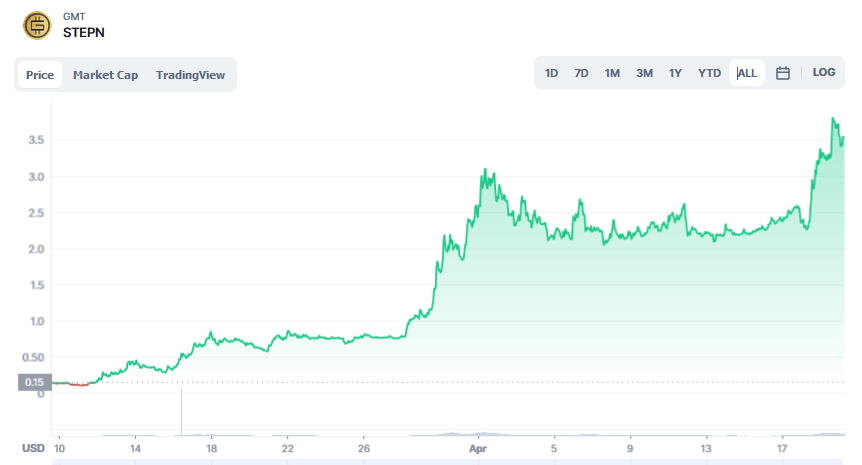Click the price line peak near 3.8

[x=833, y=118]
